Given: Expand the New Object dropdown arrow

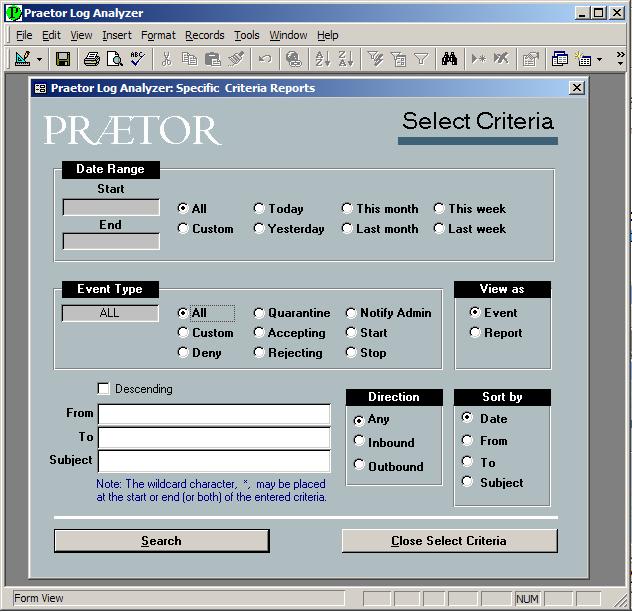Looking at the screenshot, I should click(599, 59).
